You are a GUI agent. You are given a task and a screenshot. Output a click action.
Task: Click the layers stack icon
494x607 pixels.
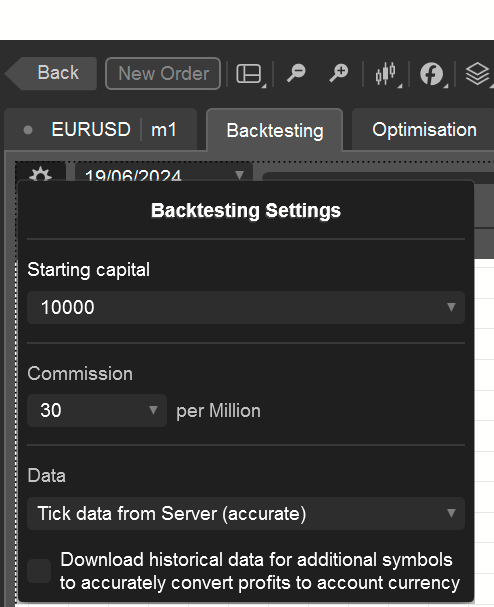point(477,74)
